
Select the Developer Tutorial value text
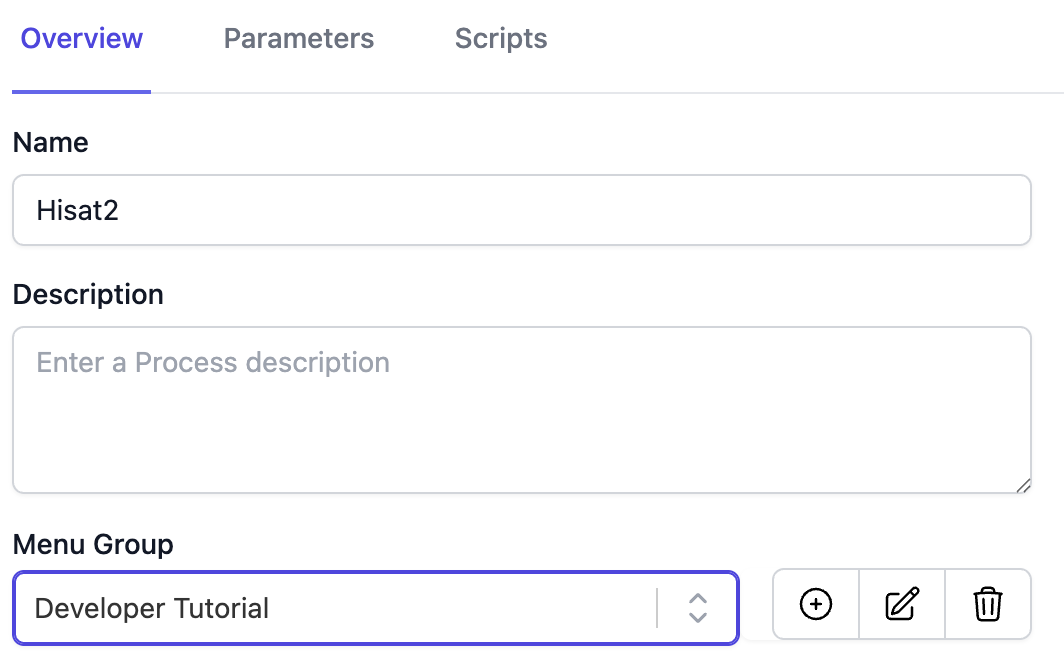[x=152, y=608]
